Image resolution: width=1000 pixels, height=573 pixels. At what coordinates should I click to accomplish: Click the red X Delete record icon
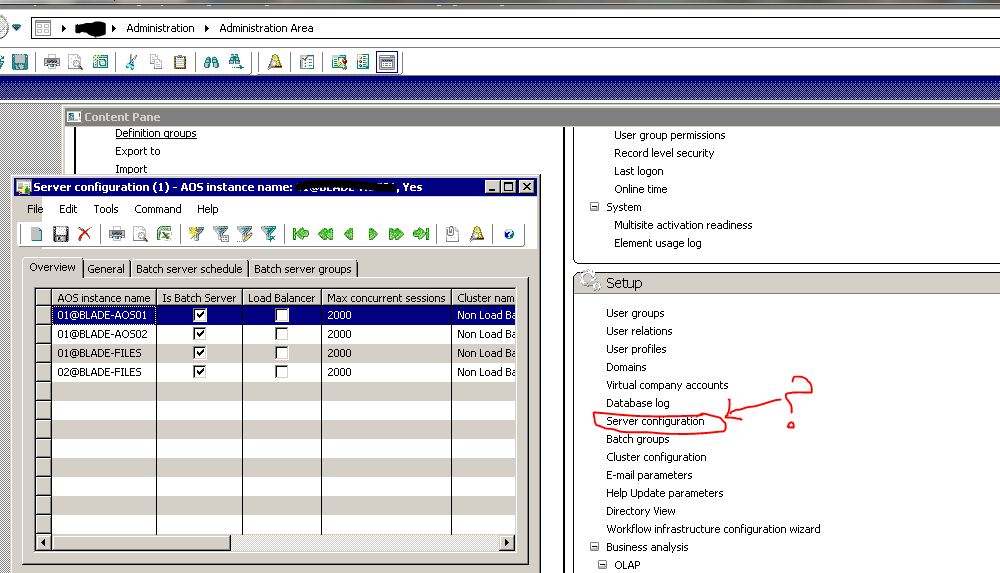[84, 234]
